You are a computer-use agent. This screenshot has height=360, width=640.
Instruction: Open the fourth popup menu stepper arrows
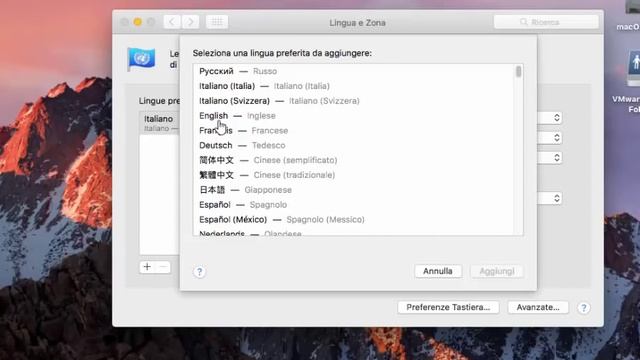557,198
